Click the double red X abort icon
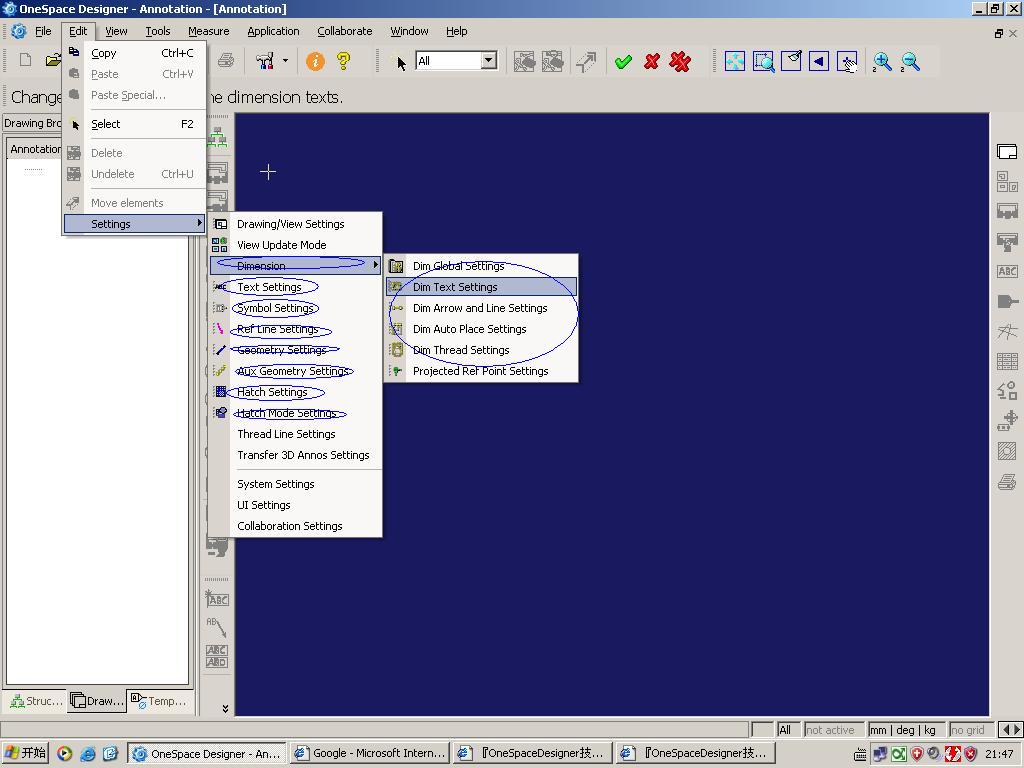Image resolution: width=1024 pixels, height=768 pixels. click(x=680, y=62)
